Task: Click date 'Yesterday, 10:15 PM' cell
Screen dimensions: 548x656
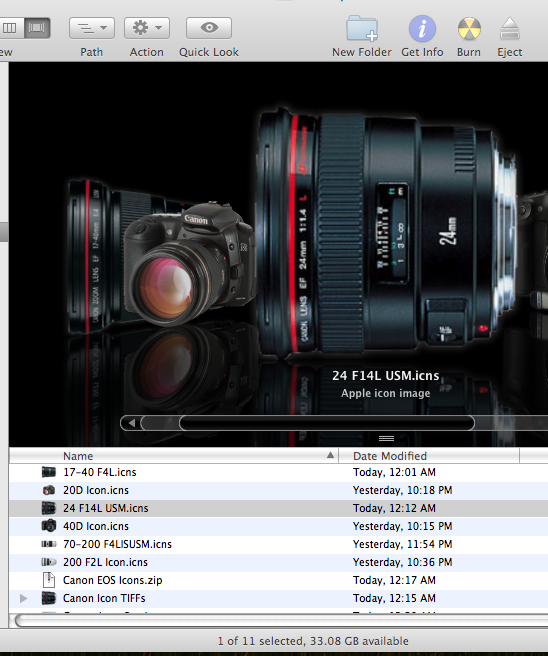Action: tap(402, 526)
